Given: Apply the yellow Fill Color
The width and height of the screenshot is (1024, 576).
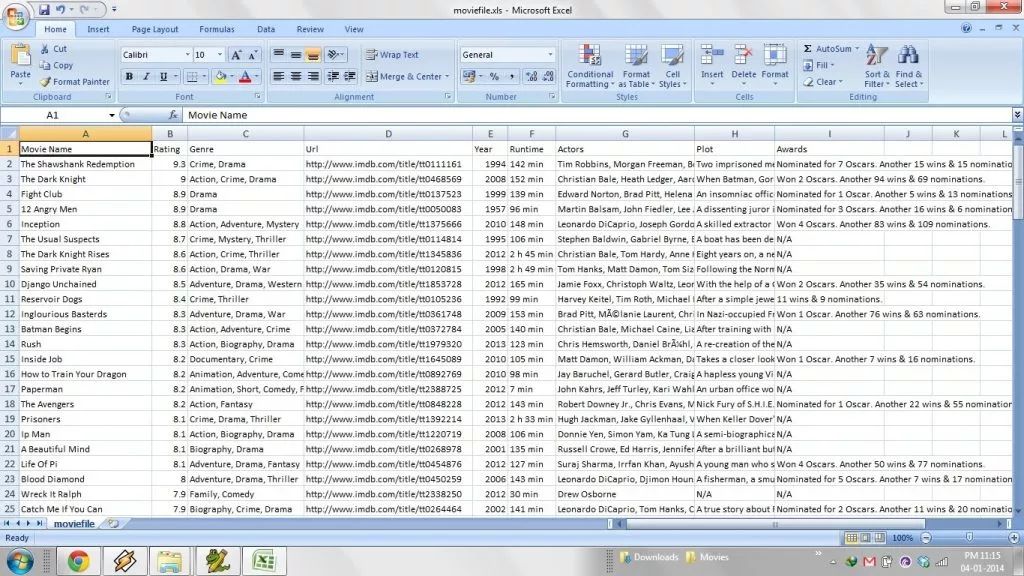Looking at the screenshot, I should click(x=221, y=76).
